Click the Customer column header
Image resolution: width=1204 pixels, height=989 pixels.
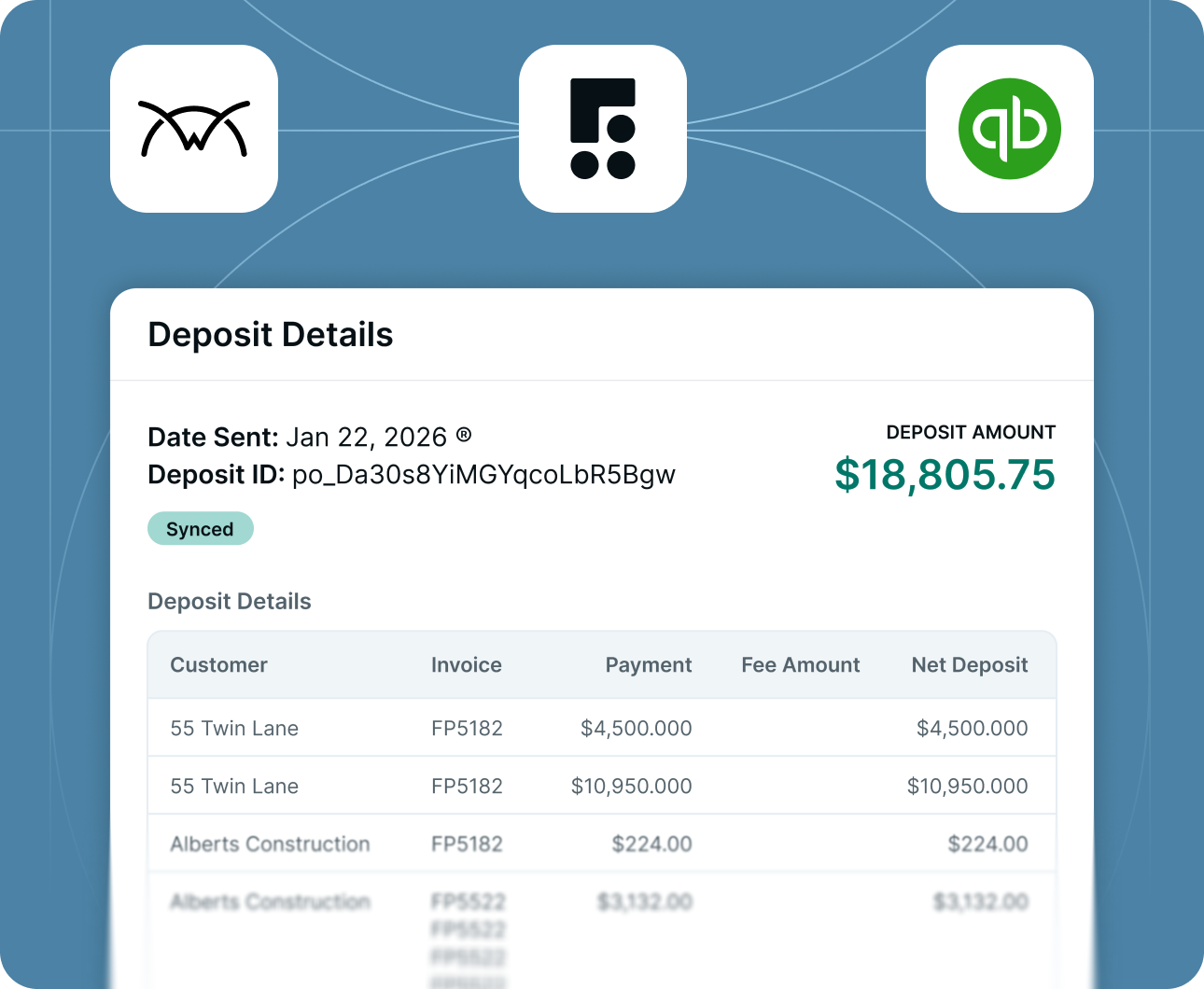tap(218, 665)
